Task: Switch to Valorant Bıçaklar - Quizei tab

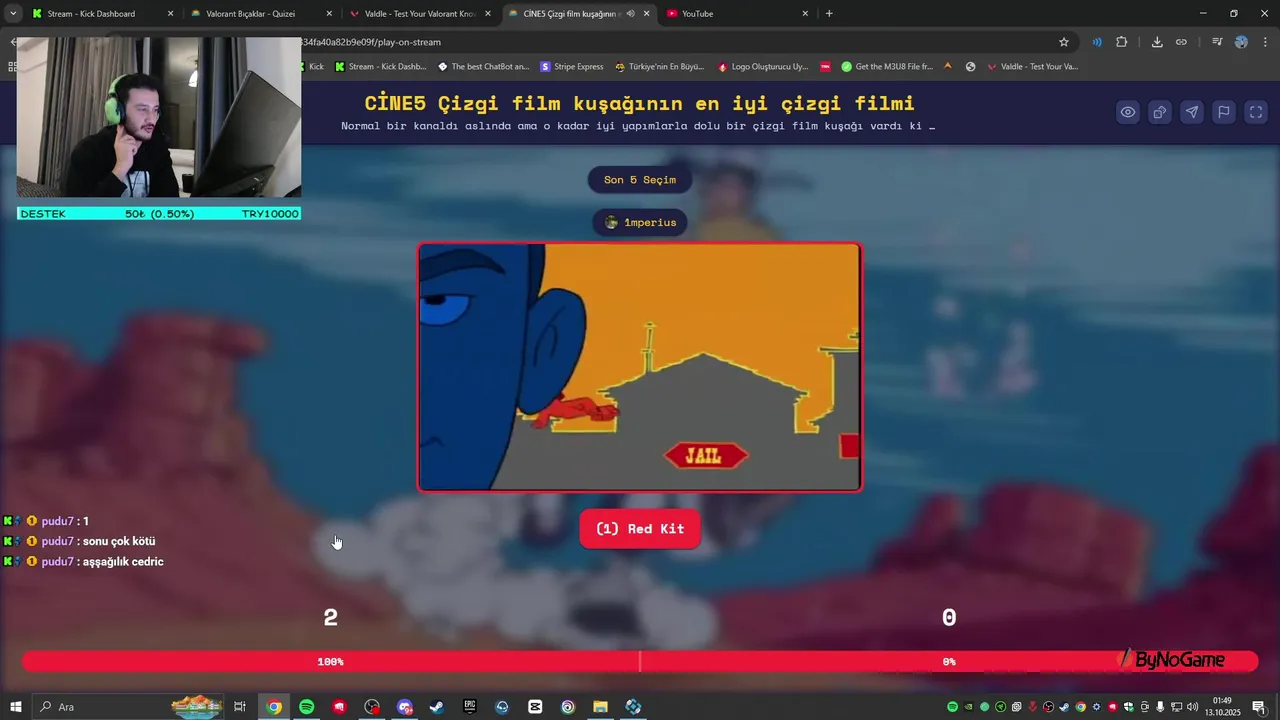Action: click(260, 14)
